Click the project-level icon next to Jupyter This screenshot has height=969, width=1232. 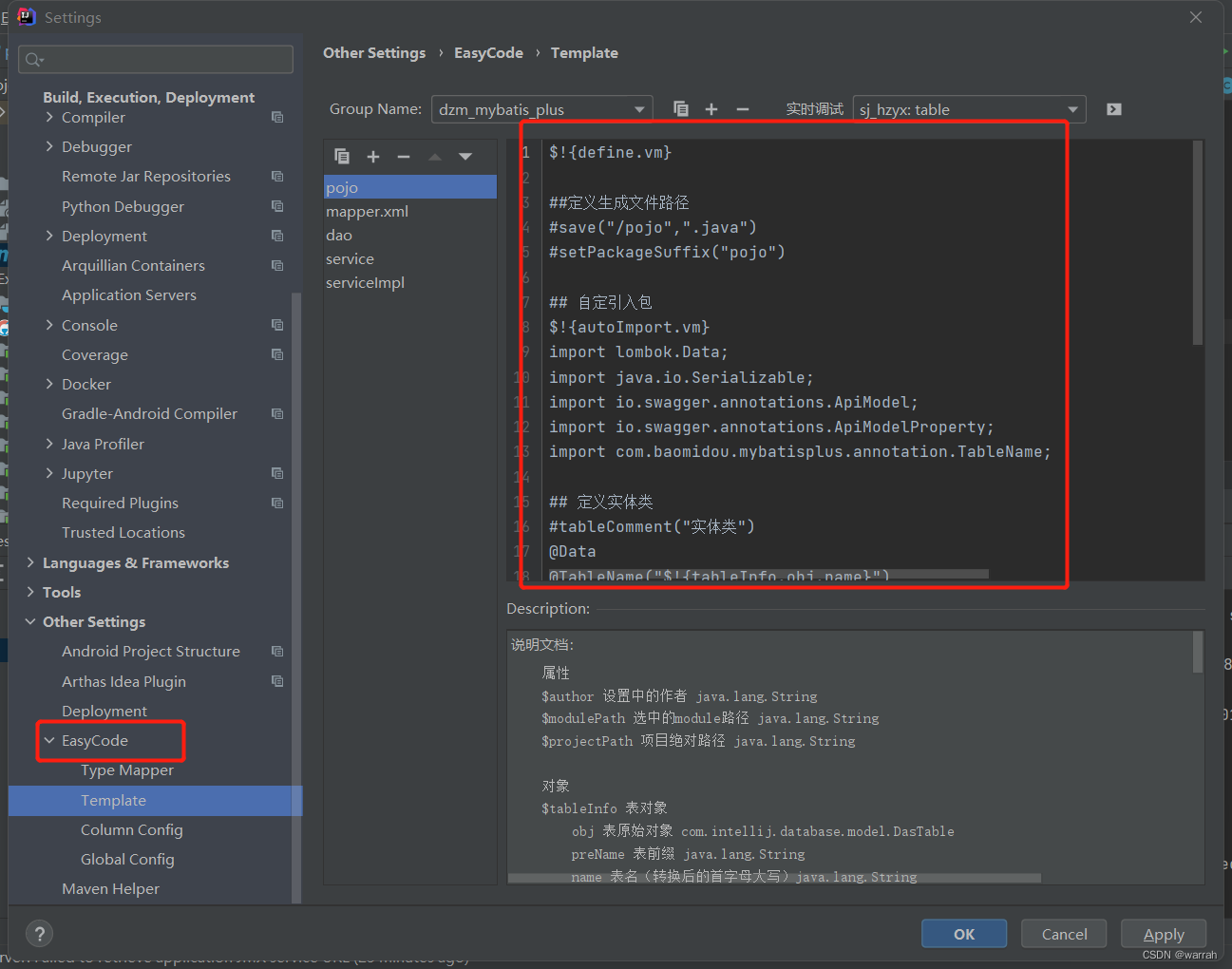[277, 473]
